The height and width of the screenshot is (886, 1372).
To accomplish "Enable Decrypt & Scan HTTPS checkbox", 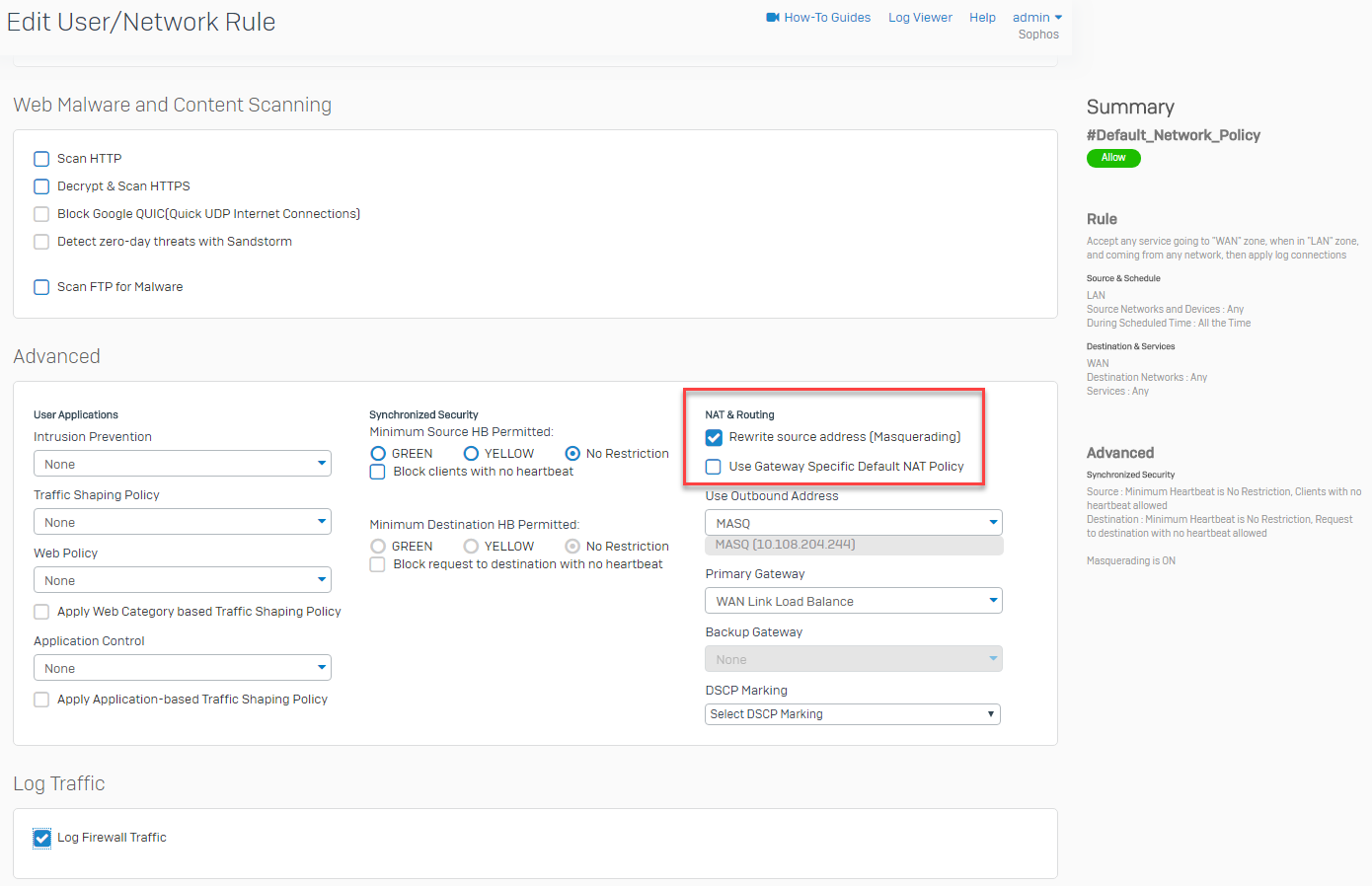I will 41,186.
